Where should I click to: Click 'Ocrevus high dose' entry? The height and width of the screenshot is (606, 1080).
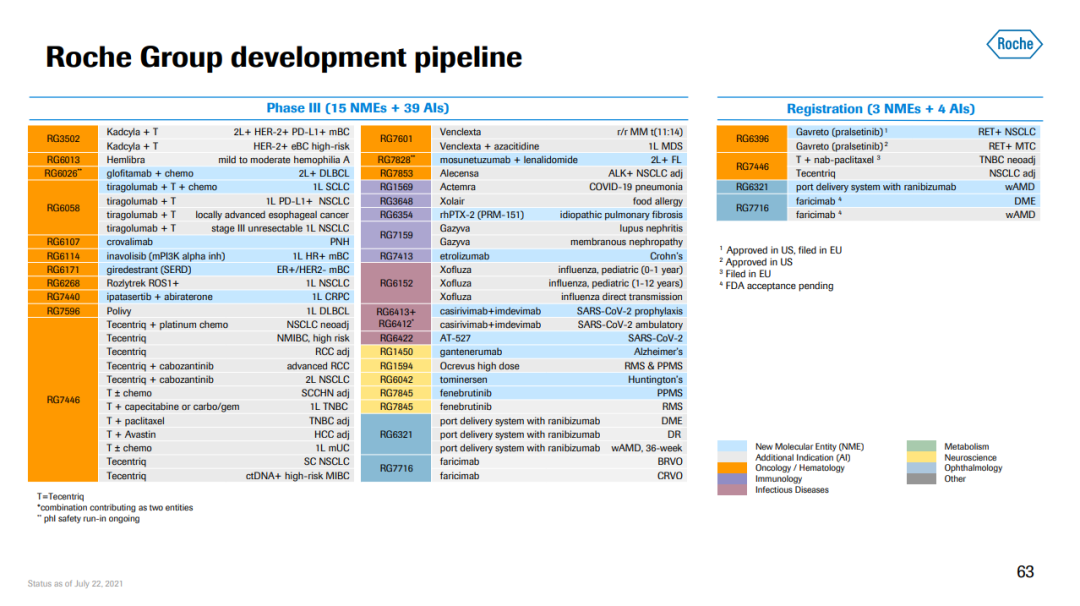479,366
